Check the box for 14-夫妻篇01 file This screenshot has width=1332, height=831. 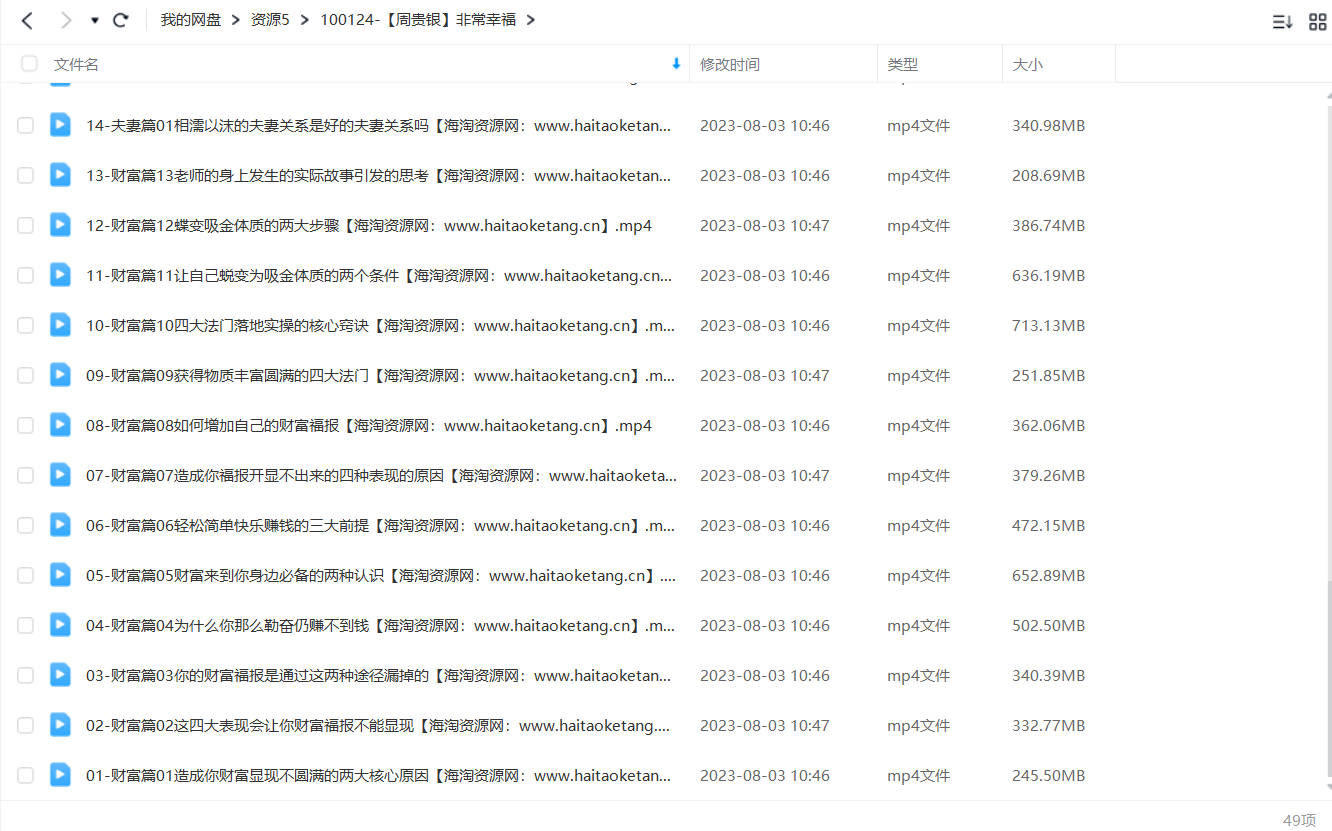click(x=25, y=125)
